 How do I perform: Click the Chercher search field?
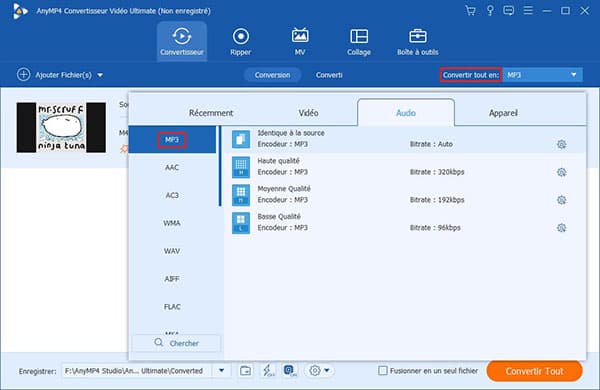(x=176, y=343)
